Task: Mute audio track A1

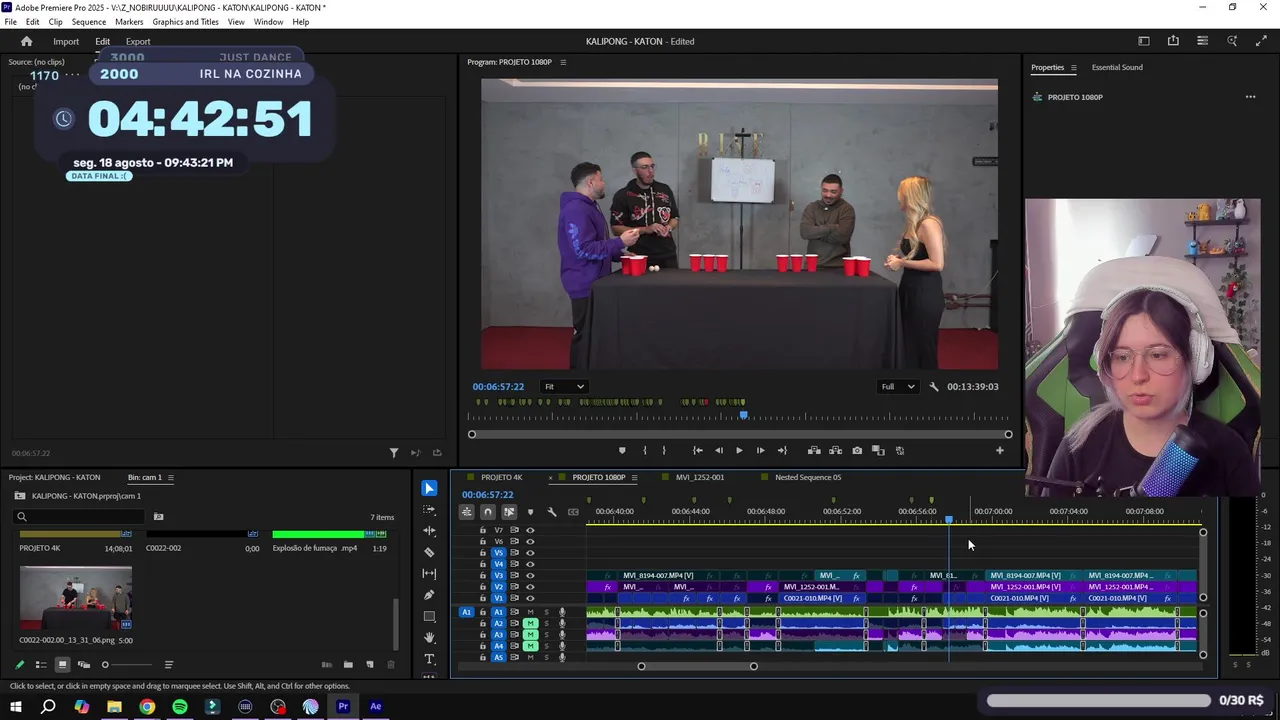Action: [x=531, y=612]
